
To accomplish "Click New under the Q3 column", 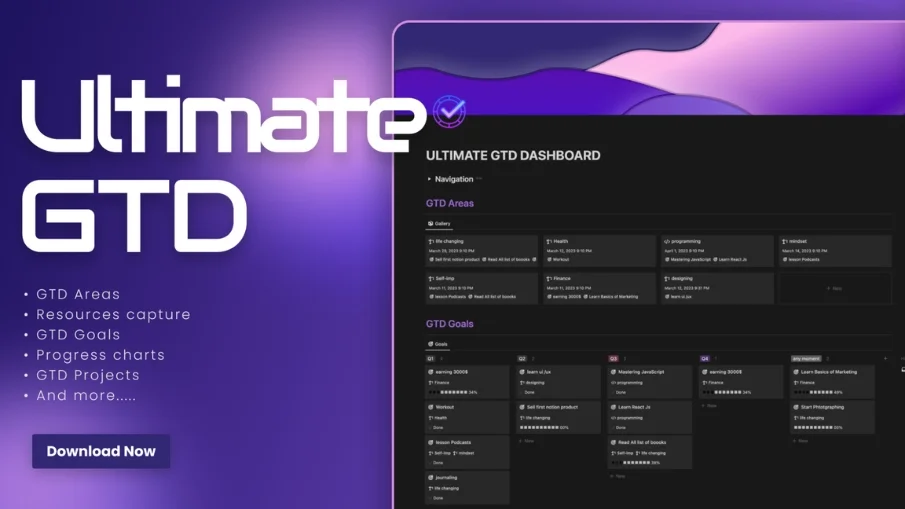I will pyautogui.click(x=618, y=476).
